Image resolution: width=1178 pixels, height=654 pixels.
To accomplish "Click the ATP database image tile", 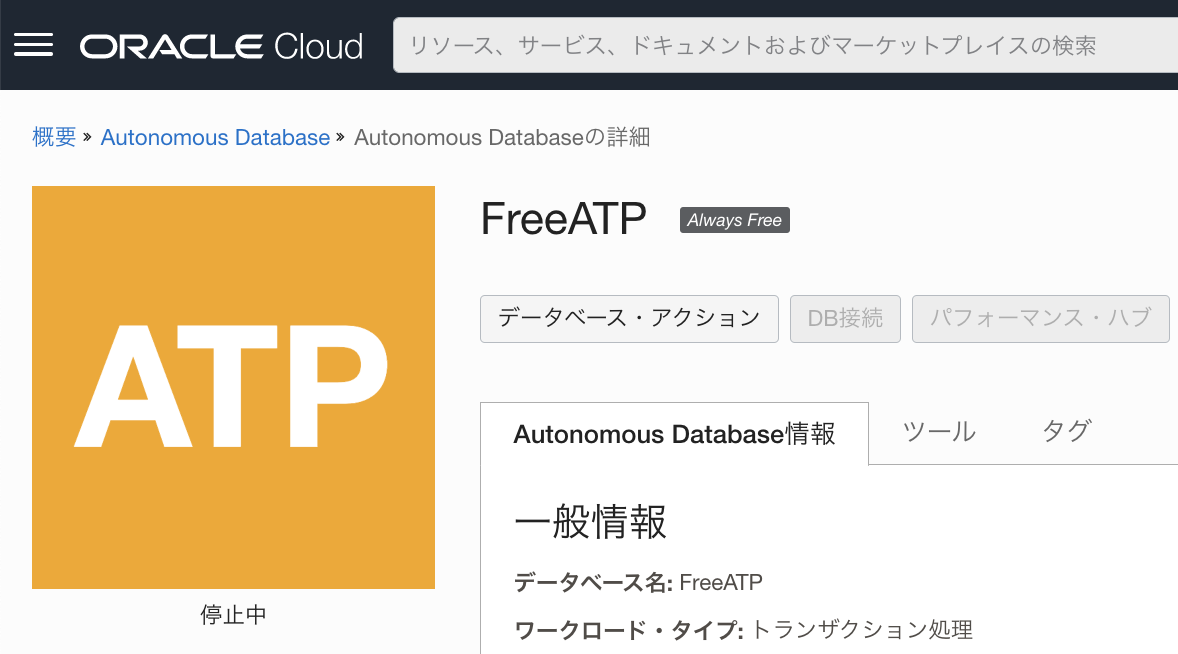I will tap(233, 386).
